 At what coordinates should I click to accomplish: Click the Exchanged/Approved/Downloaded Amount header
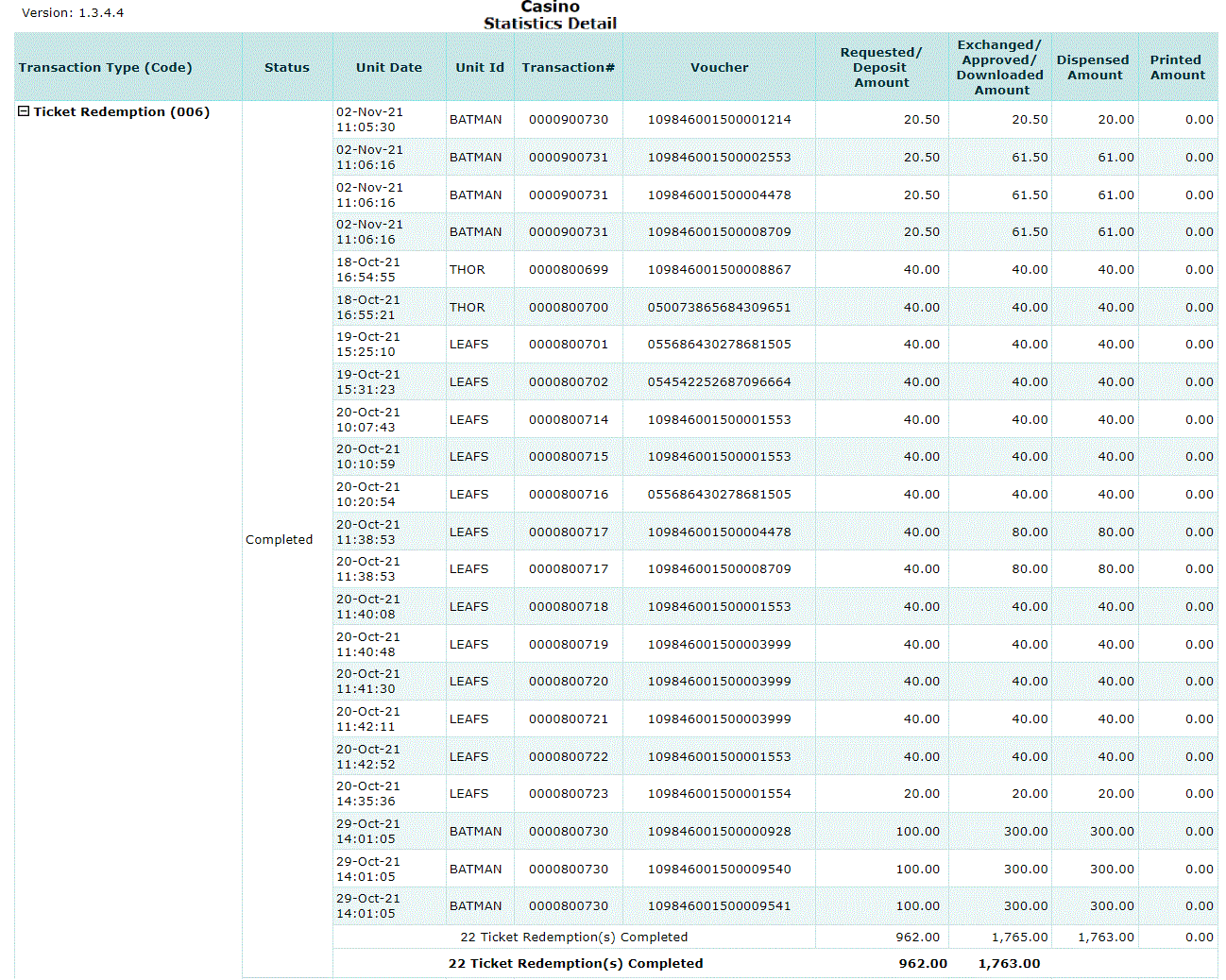[x=1000, y=68]
